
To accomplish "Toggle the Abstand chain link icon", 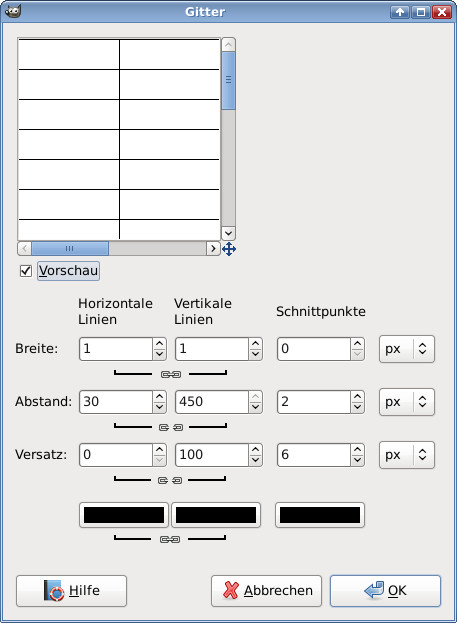I will pos(171,427).
